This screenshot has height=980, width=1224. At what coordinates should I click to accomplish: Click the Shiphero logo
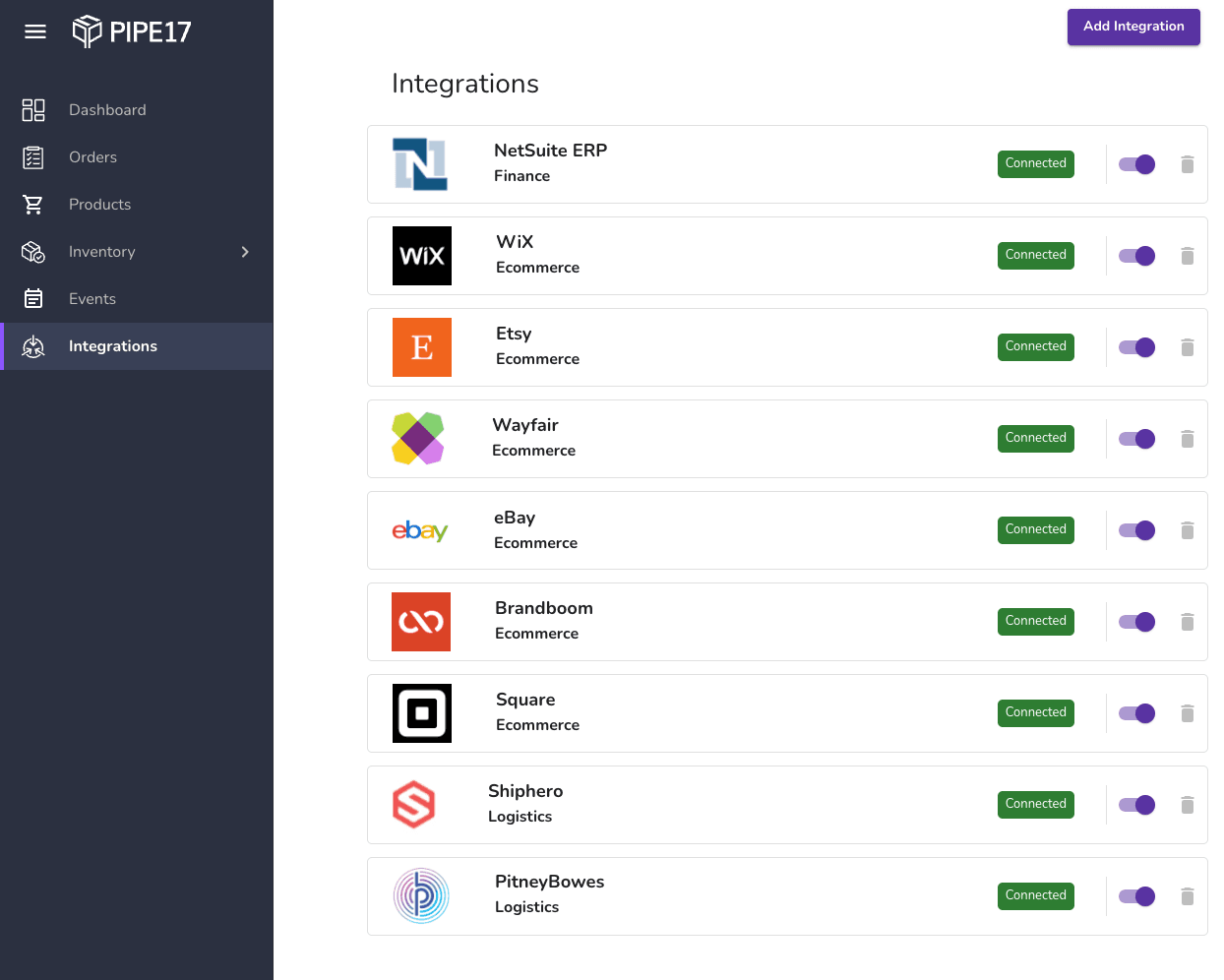click(414, 805)
